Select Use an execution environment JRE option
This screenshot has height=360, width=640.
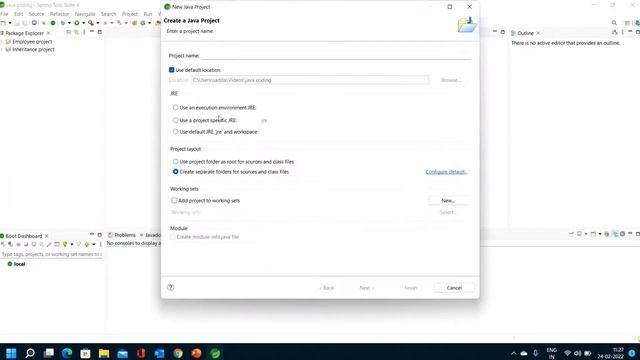pos(176,107)
